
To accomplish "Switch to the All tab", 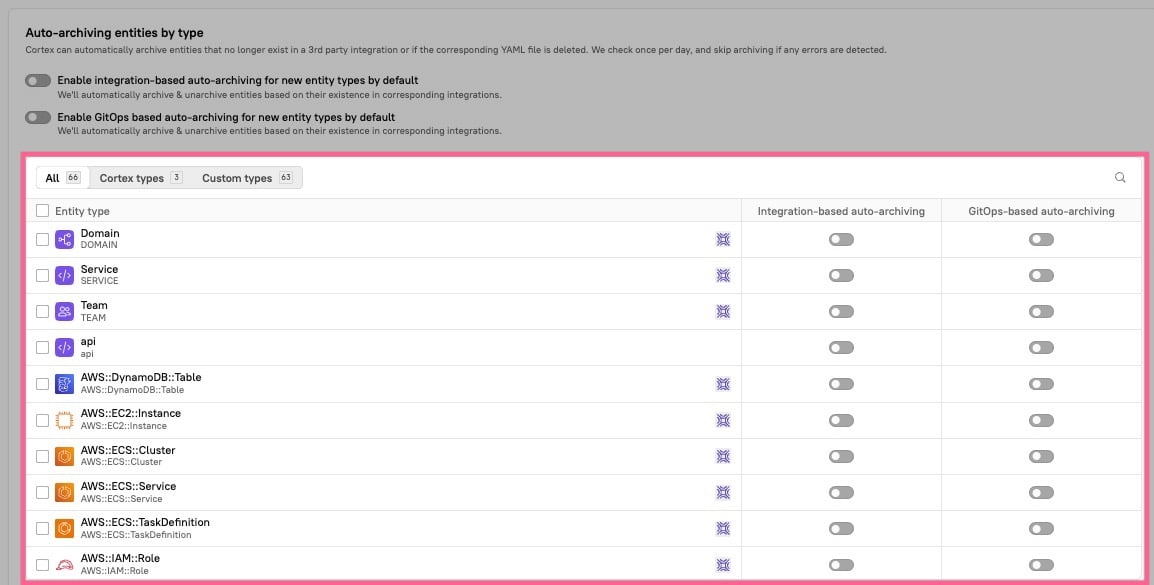I will [x=63, y=177].
